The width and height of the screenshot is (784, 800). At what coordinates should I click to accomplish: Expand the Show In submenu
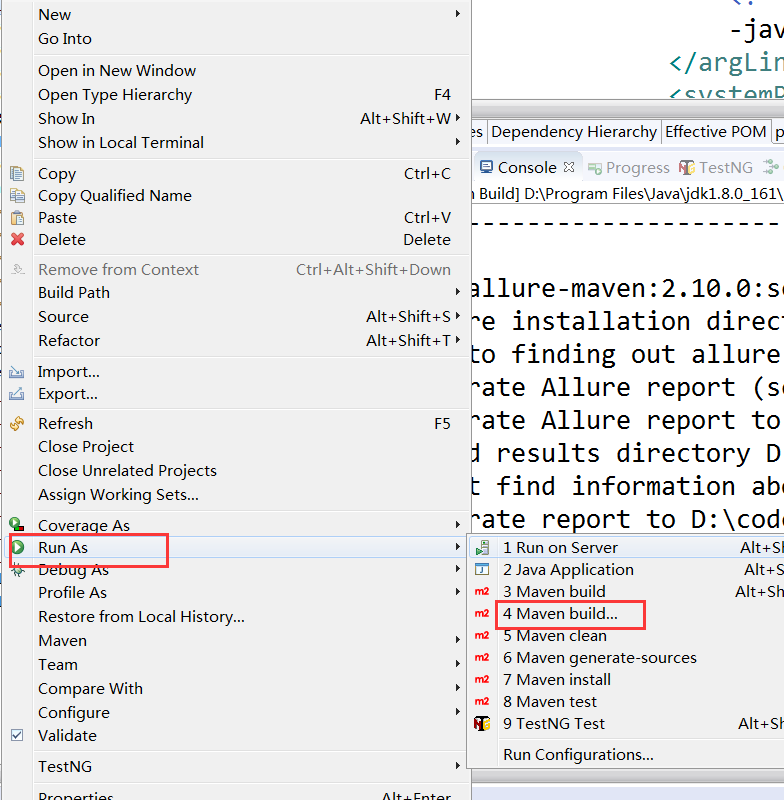458,119
